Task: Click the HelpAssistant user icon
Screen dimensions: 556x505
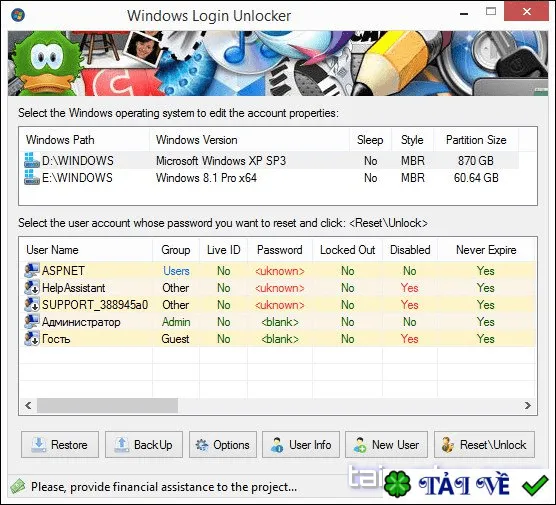Action: [32, 287]
